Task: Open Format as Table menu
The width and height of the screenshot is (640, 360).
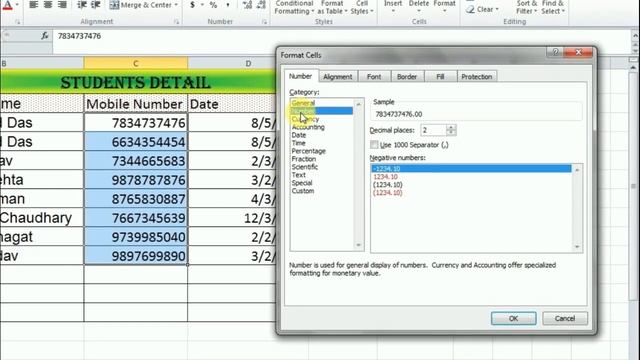Action: (x=332, y=7)
